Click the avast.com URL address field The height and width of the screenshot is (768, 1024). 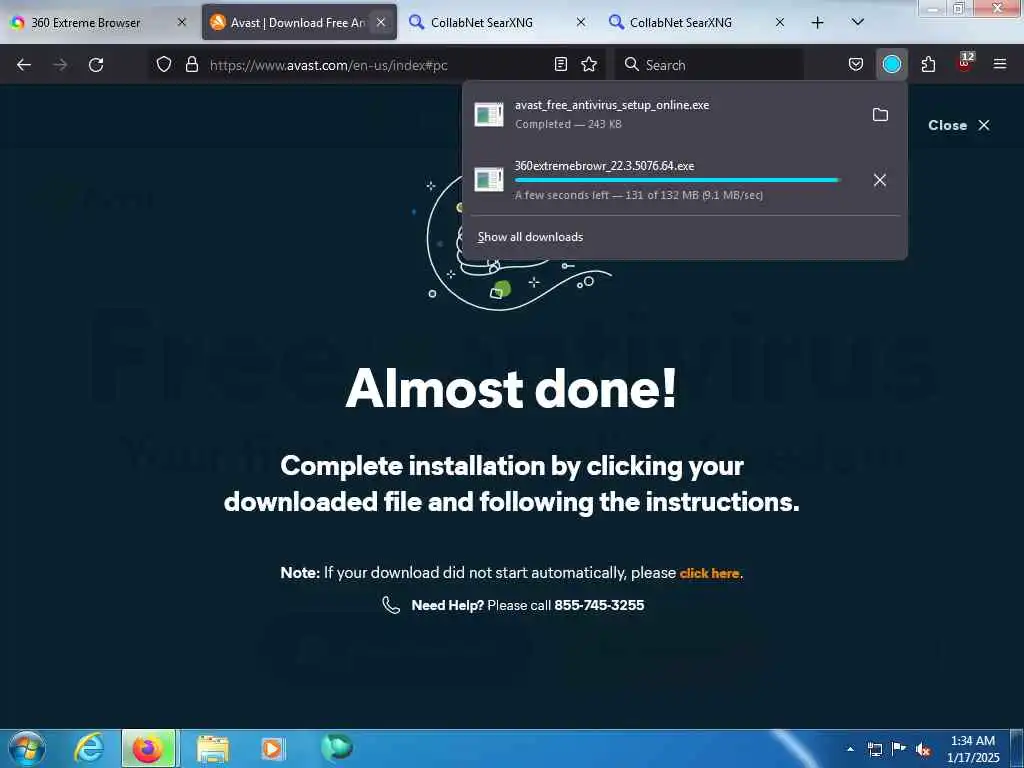[x=376, y=65]
